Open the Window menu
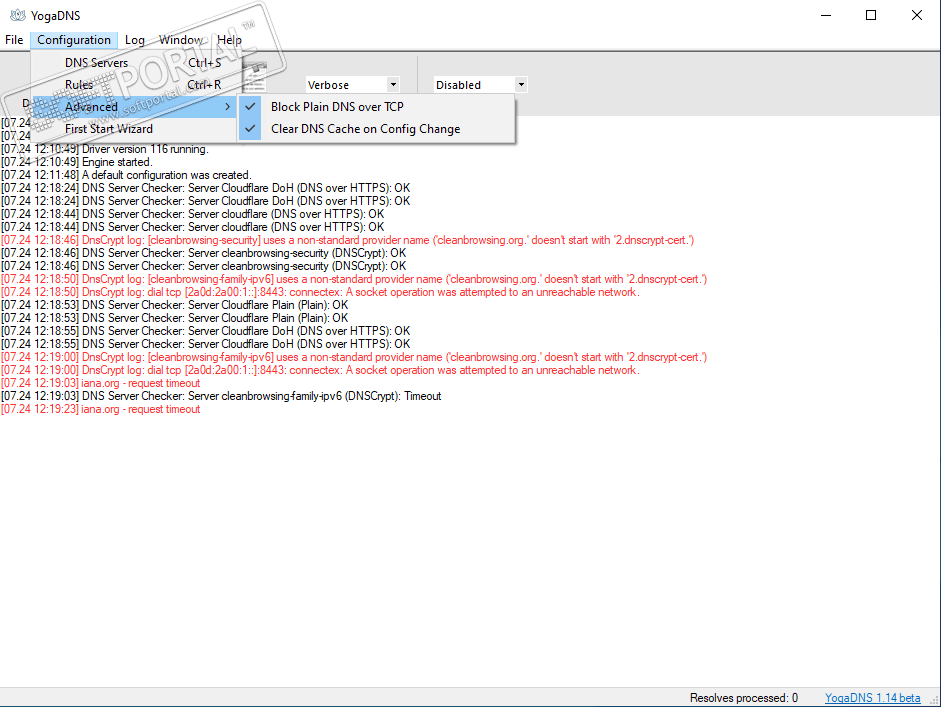Screen dimensions: 941x707 point(181,40)
